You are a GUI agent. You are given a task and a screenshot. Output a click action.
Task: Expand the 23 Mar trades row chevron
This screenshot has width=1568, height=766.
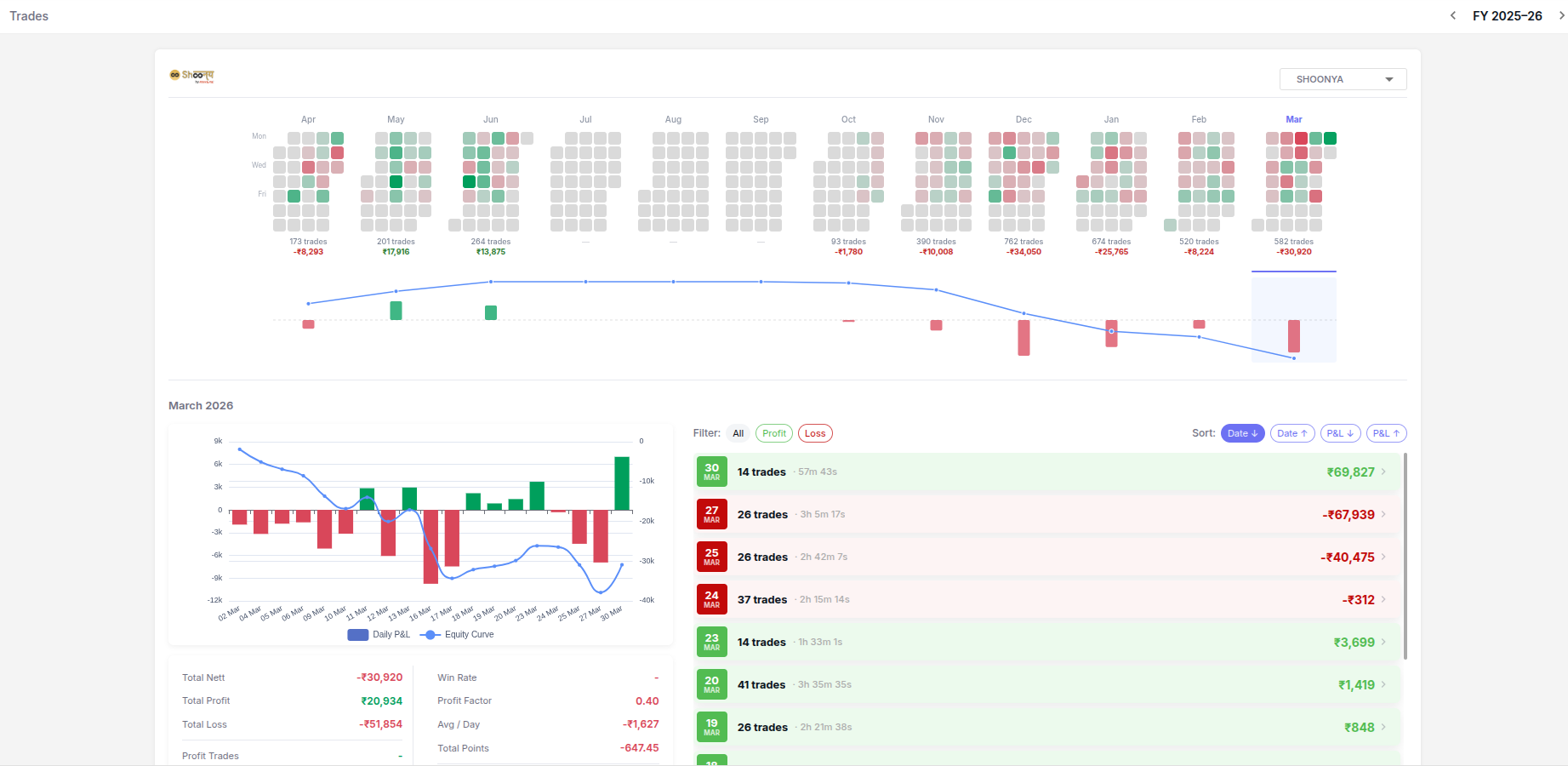point(1384,642)
